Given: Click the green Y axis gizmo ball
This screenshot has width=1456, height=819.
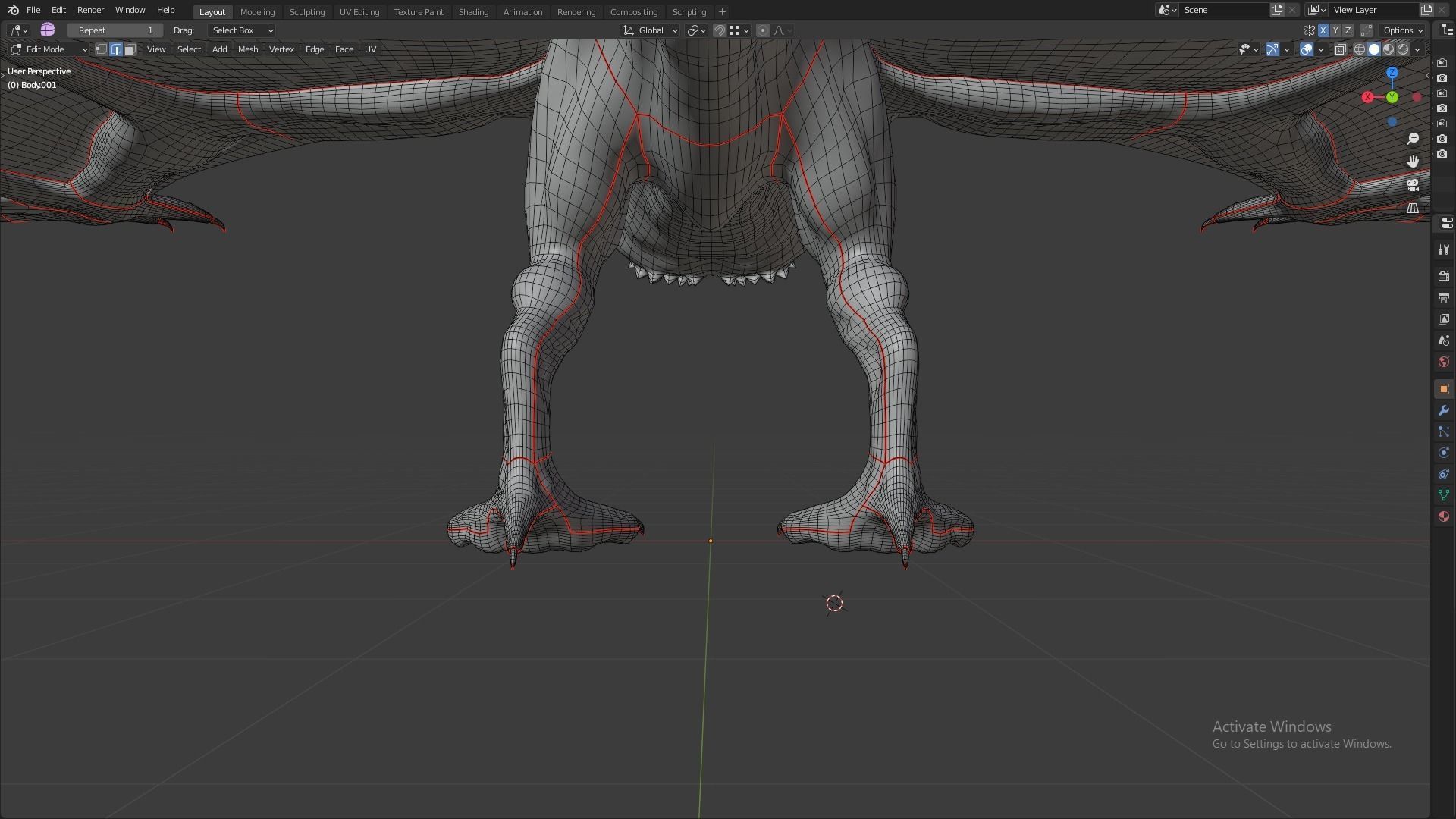Looking at the screenshot, I should tap(1392, 97).
